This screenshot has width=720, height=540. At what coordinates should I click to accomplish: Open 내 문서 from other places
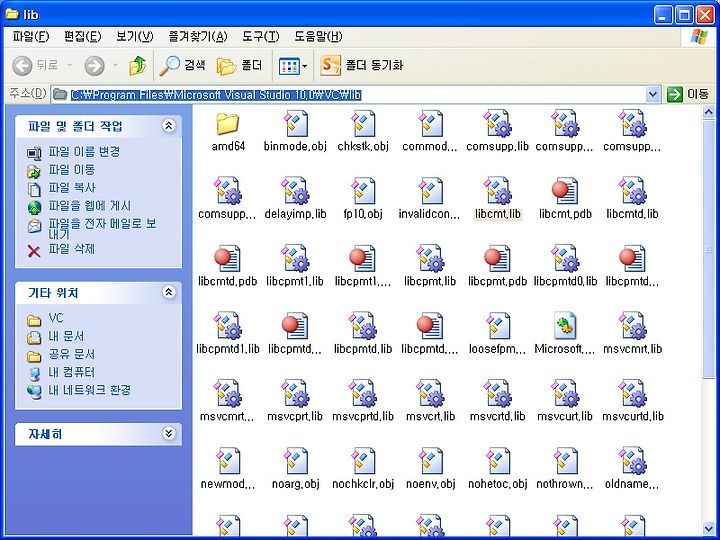tap(66, 336)
